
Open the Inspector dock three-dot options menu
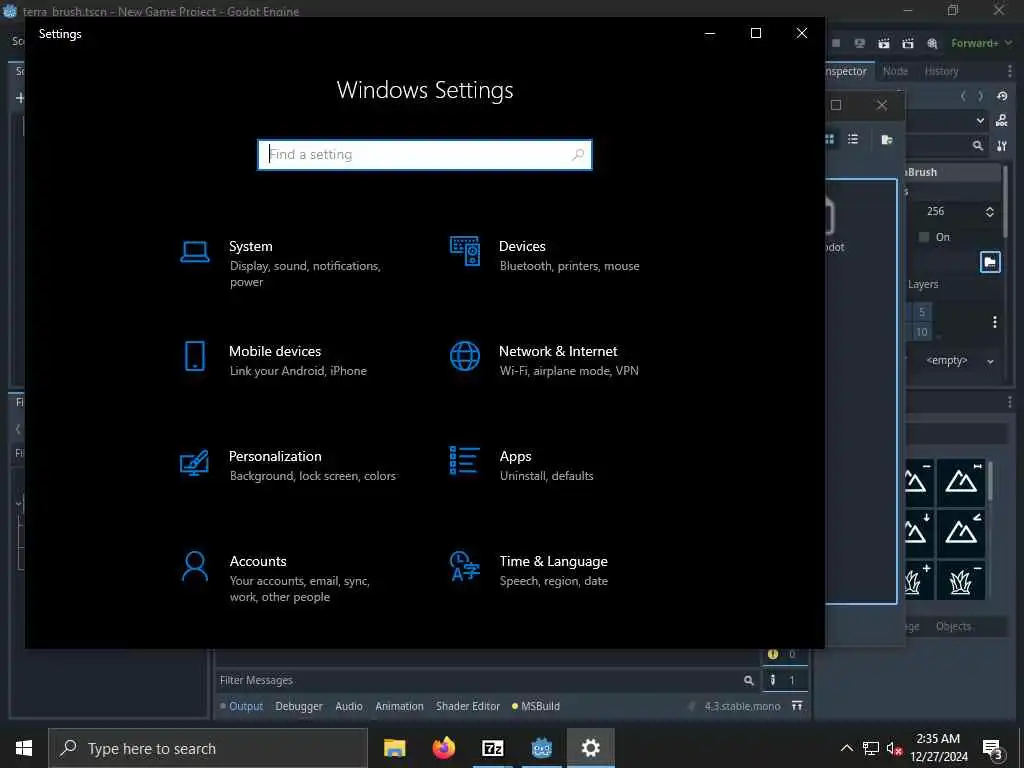coord(1010,71)
